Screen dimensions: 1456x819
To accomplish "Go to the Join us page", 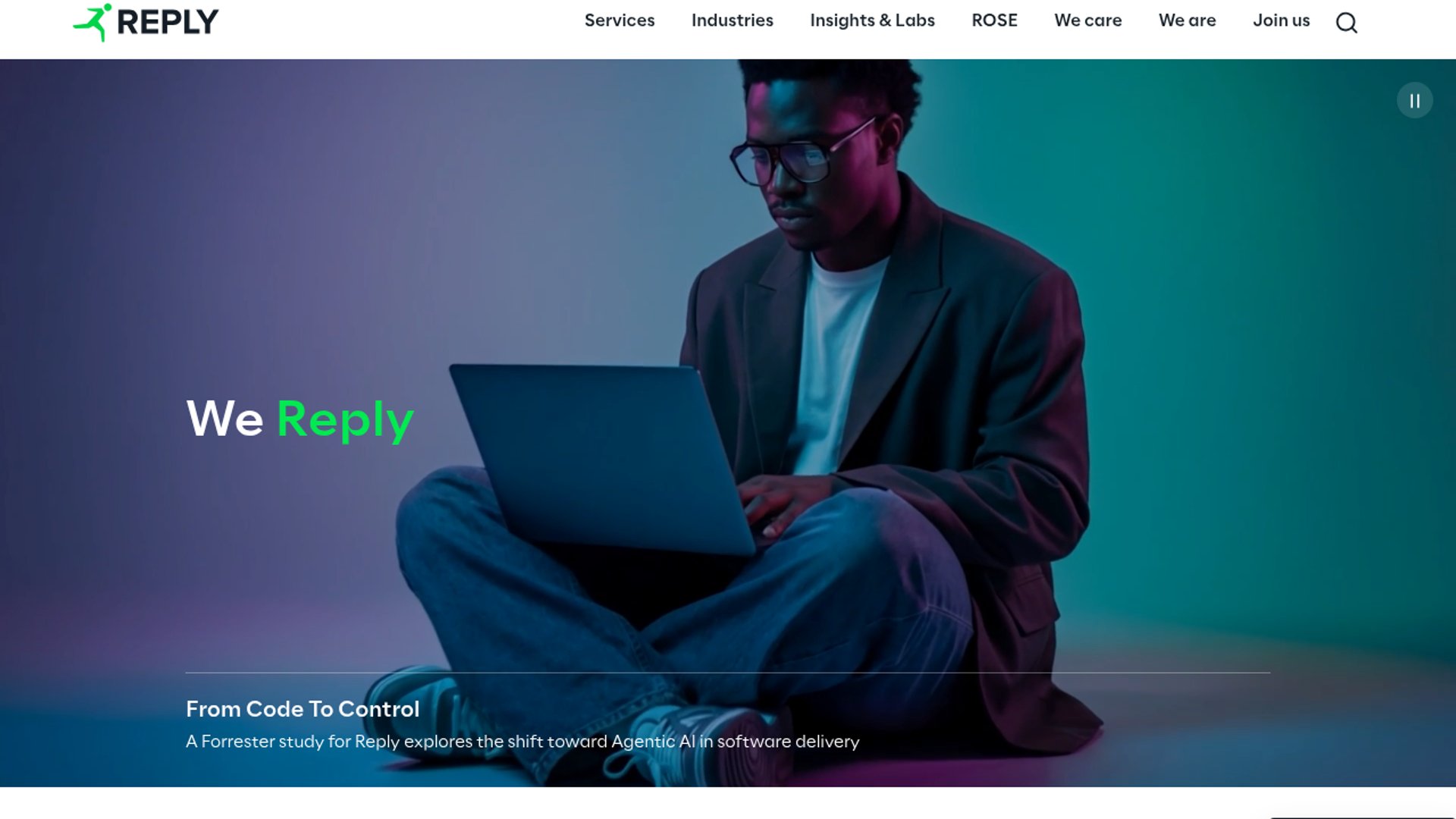I will pos(1281,20).
